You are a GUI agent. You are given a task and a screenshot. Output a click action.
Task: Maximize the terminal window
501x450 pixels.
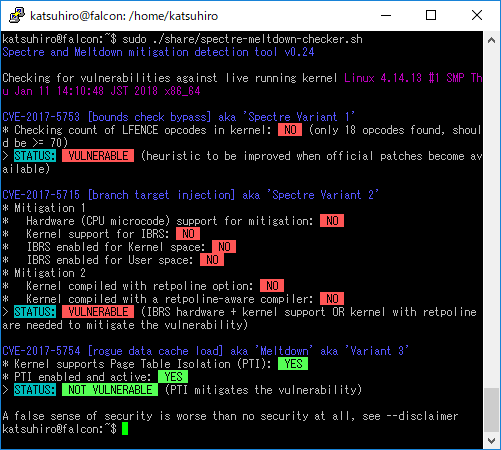[431, 15]
